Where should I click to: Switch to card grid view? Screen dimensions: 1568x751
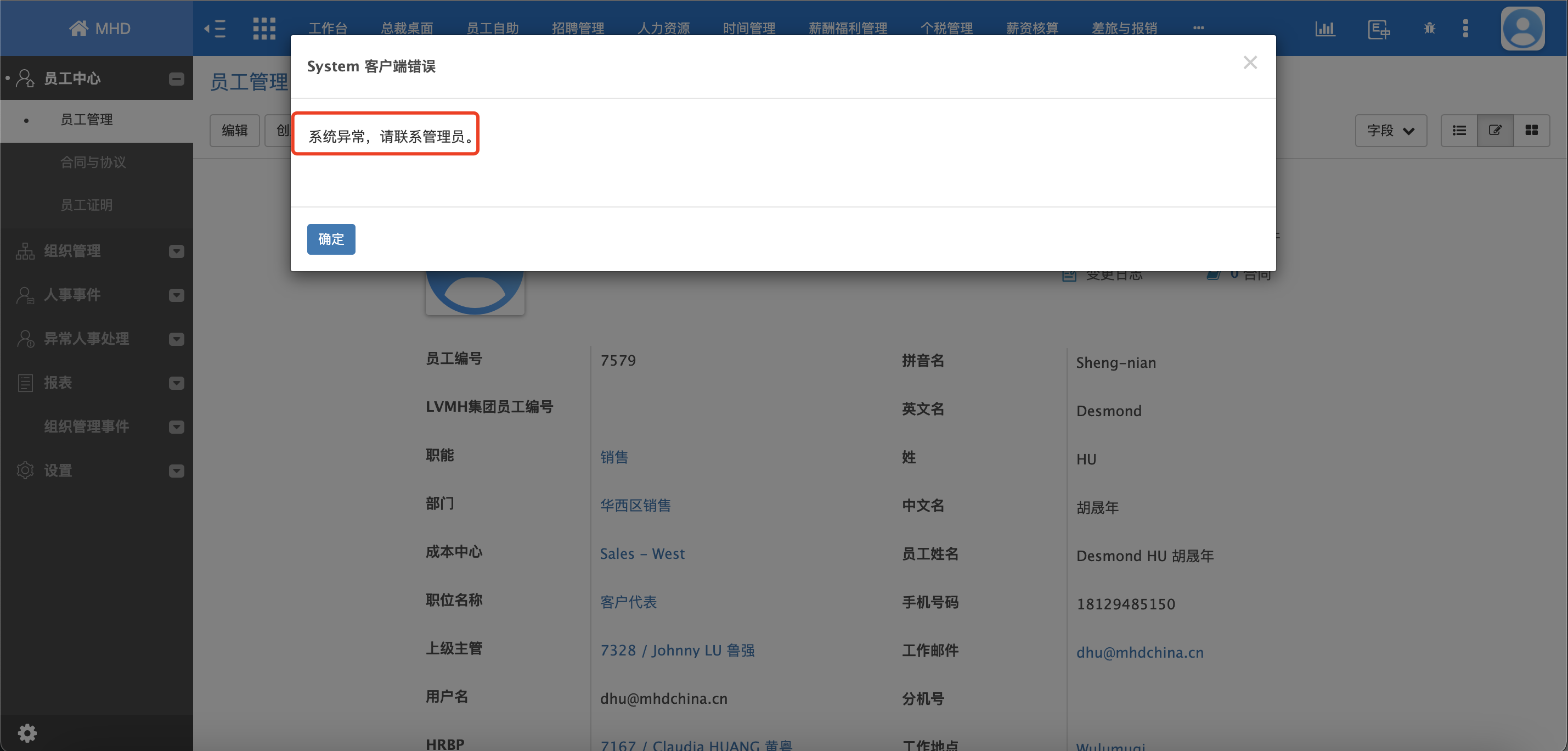point(1532,130)
